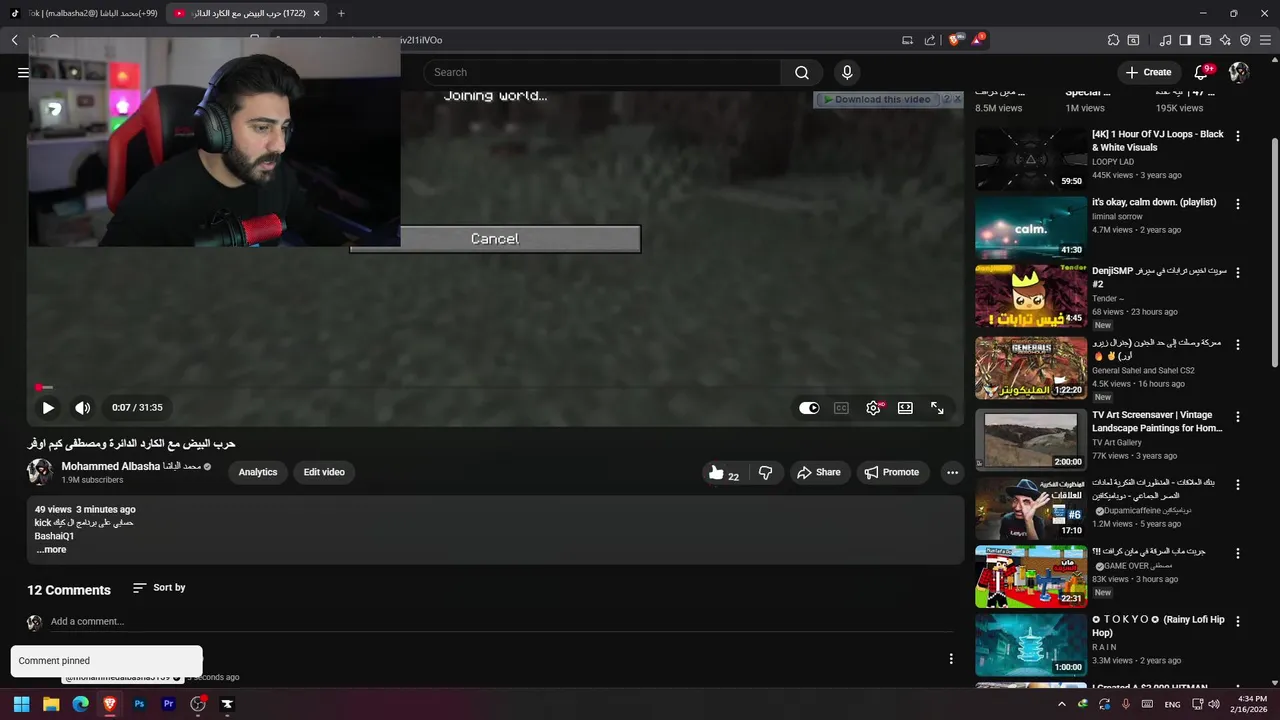Mute the video volume
The width and height of the screenshot is (1280, 720).
point(83,407)
